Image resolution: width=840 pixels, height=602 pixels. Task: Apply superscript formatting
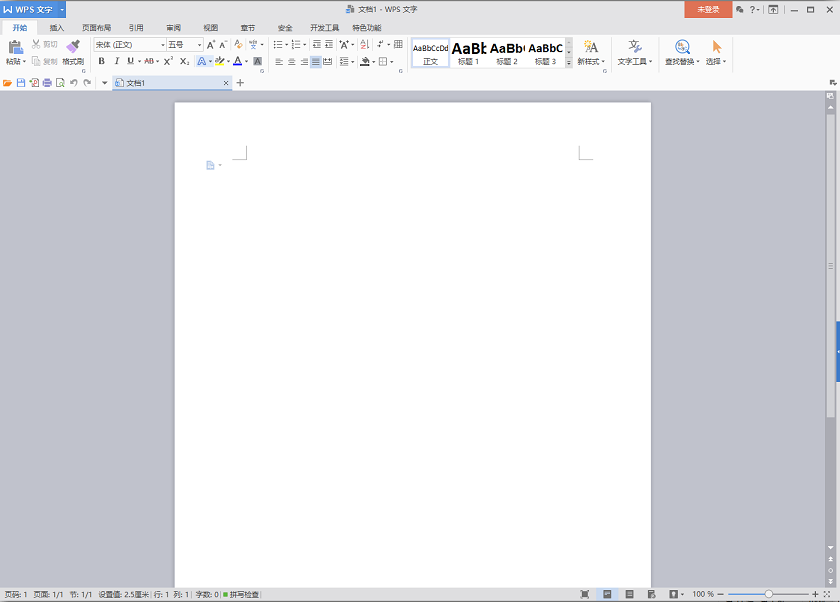tap(169, 61)
